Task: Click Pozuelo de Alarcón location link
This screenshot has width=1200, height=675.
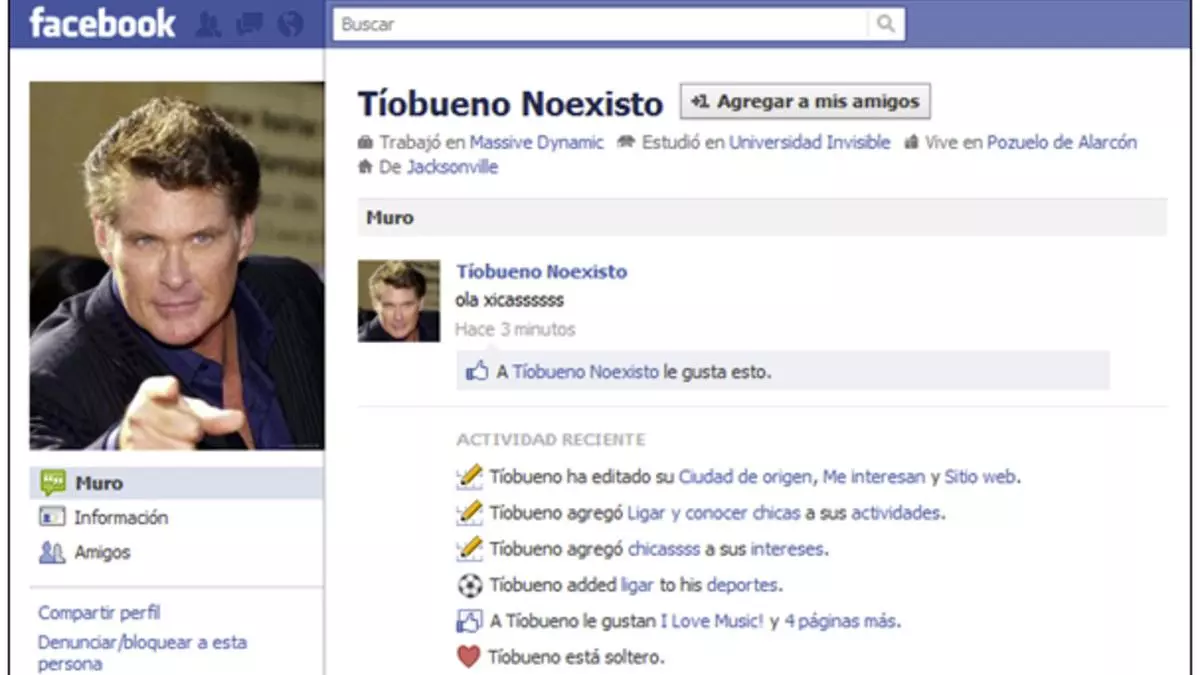Action: point(1061,143)
